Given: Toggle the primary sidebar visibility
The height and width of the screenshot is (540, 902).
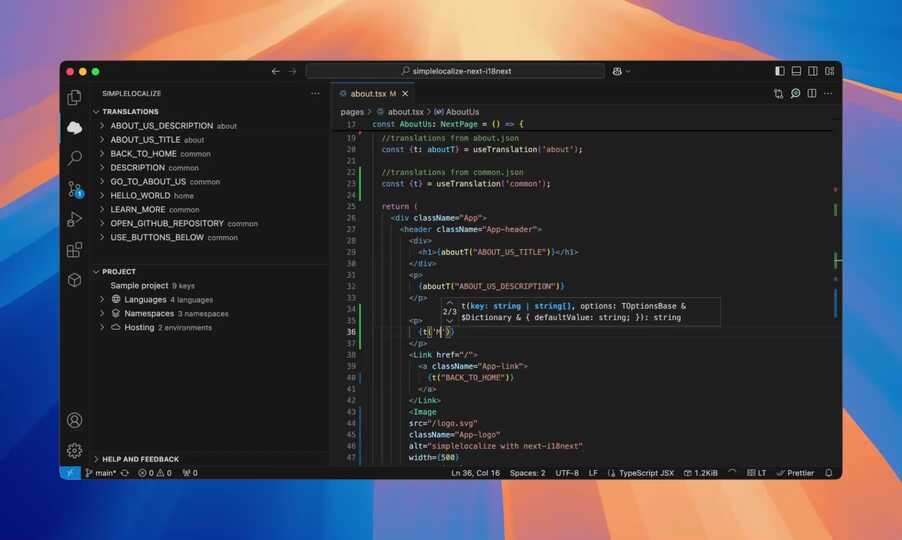Looking at the screenshot, I should click(780, 72).
